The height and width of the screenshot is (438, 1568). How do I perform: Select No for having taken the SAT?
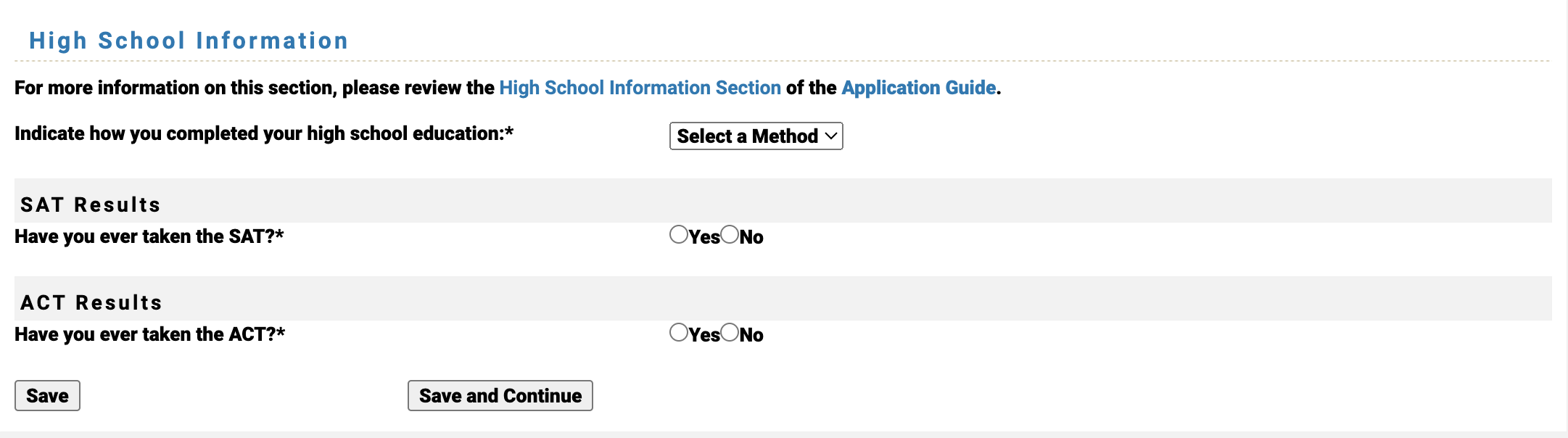coord(729,235)
